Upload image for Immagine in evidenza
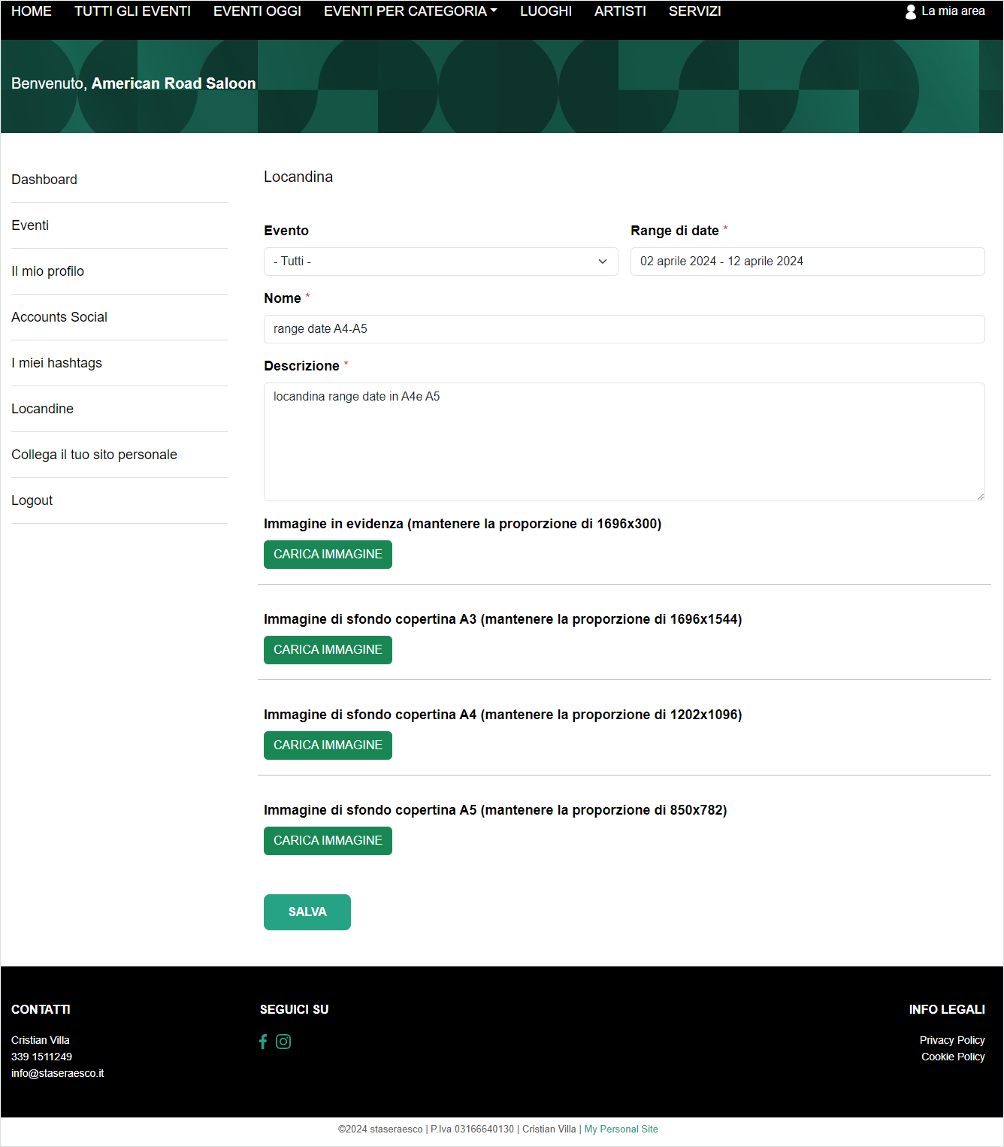 pyautogui.click(x=327, y=554)
